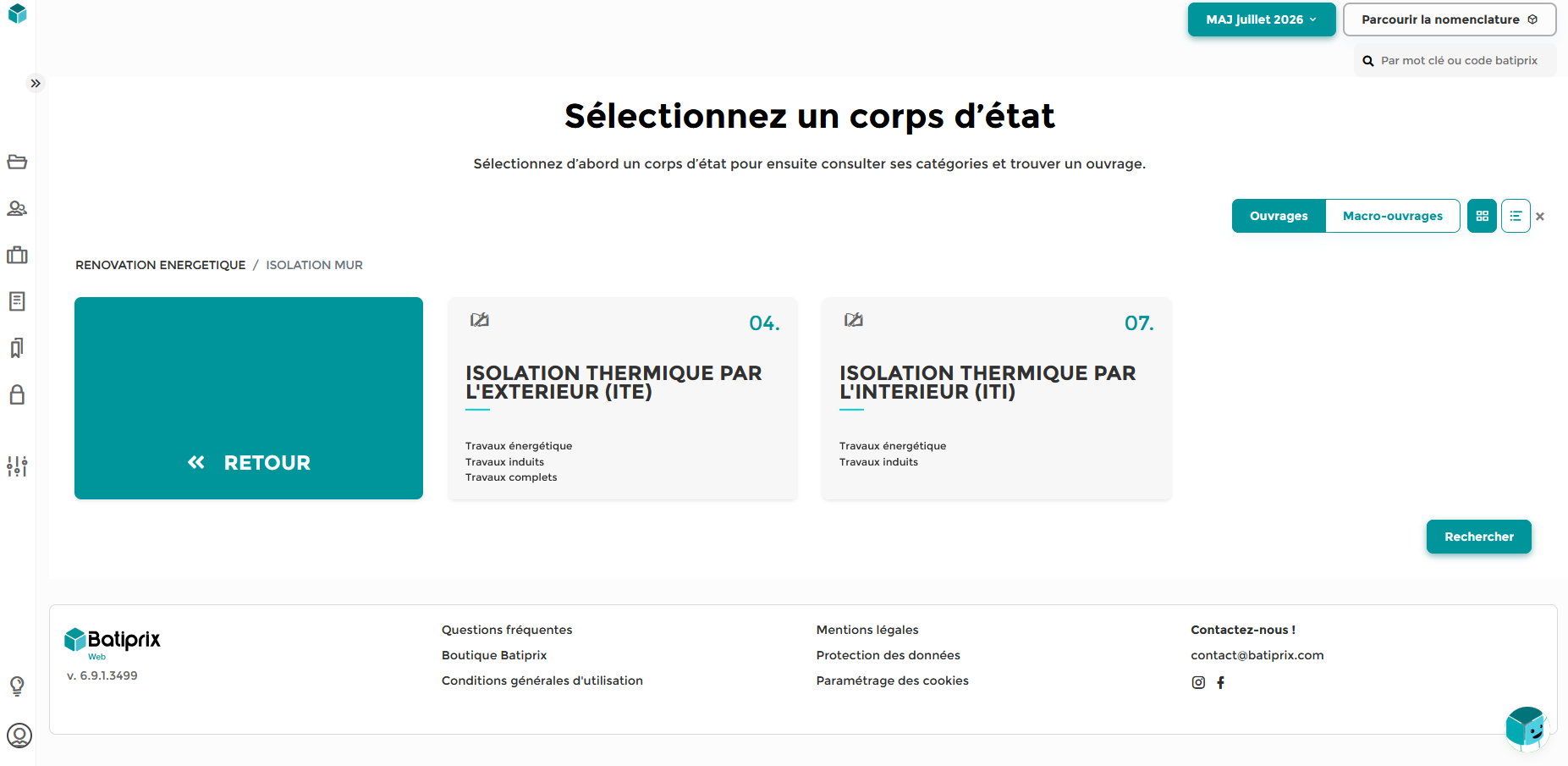Switch to list view display
This screenshot has height=766, width=1568.
tap(1516, 216)
